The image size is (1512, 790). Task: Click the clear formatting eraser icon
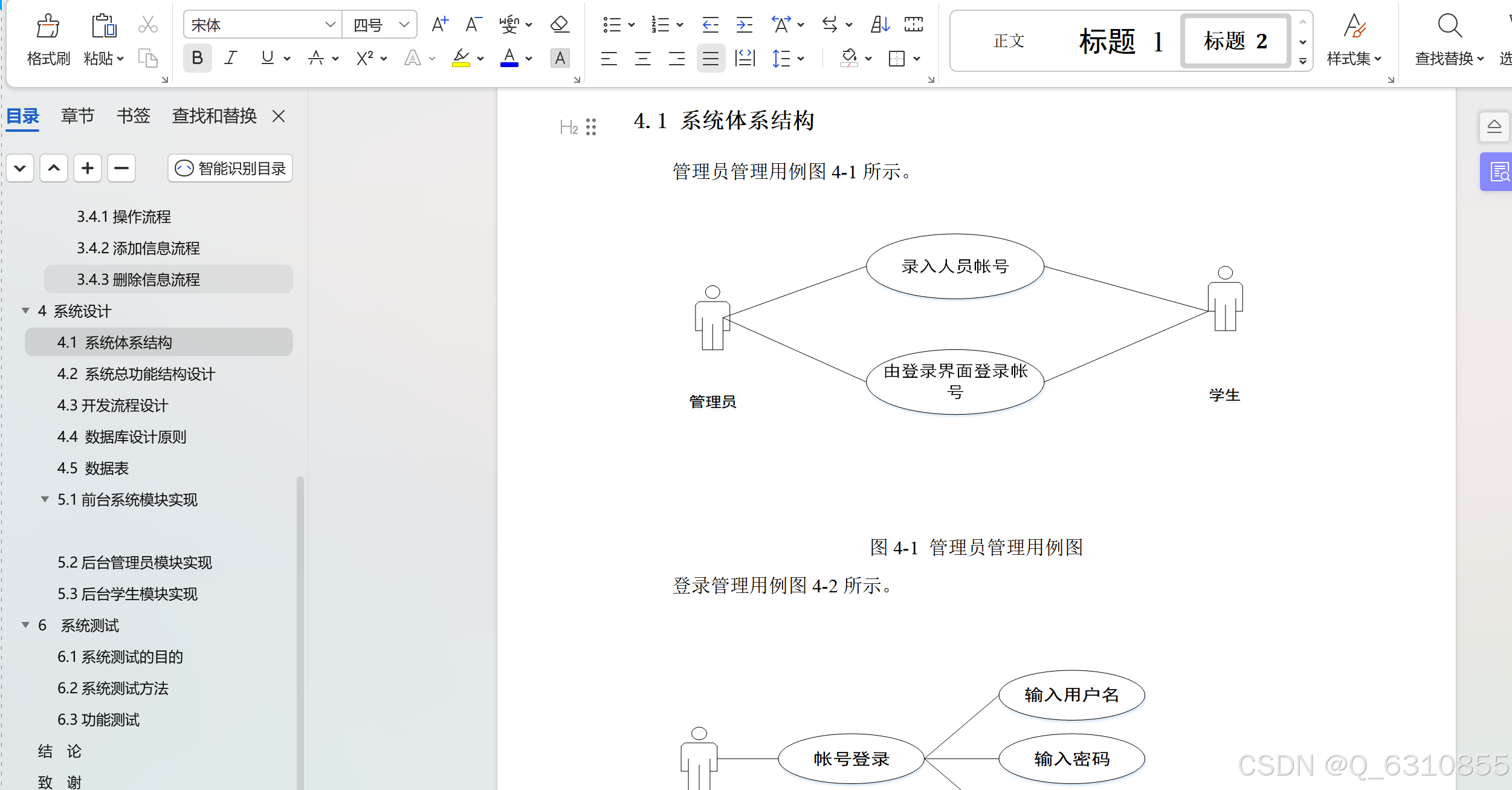click(x=560, y=25)
